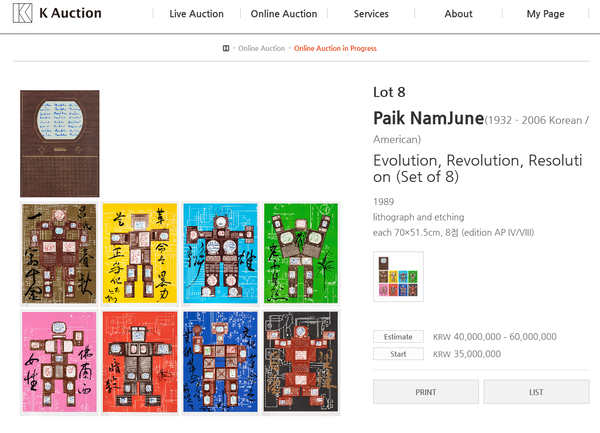Click the K Auction site title
The height and width of the screenshot is (433, 600).
(x=69, y=14)
